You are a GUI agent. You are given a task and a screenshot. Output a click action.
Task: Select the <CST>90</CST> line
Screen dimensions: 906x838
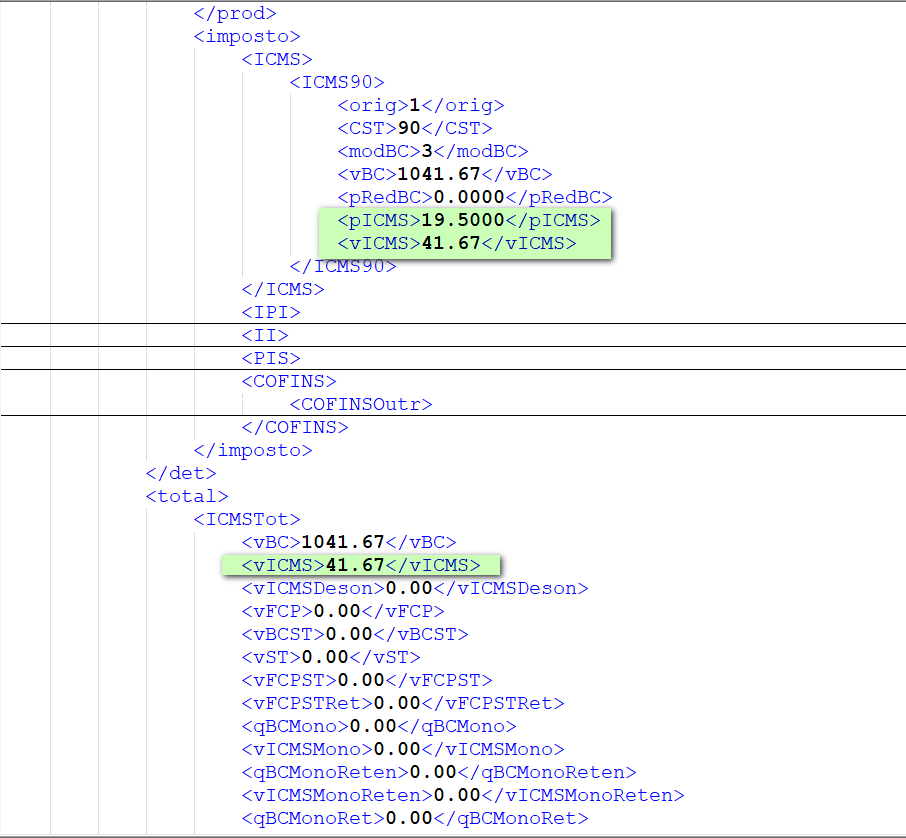[x=415, y=128]
